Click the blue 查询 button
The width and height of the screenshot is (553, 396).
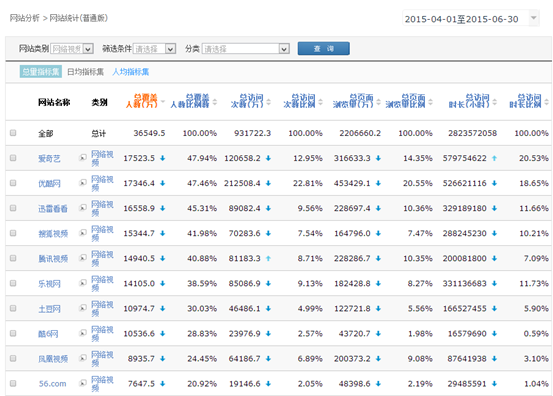[323, 49]
